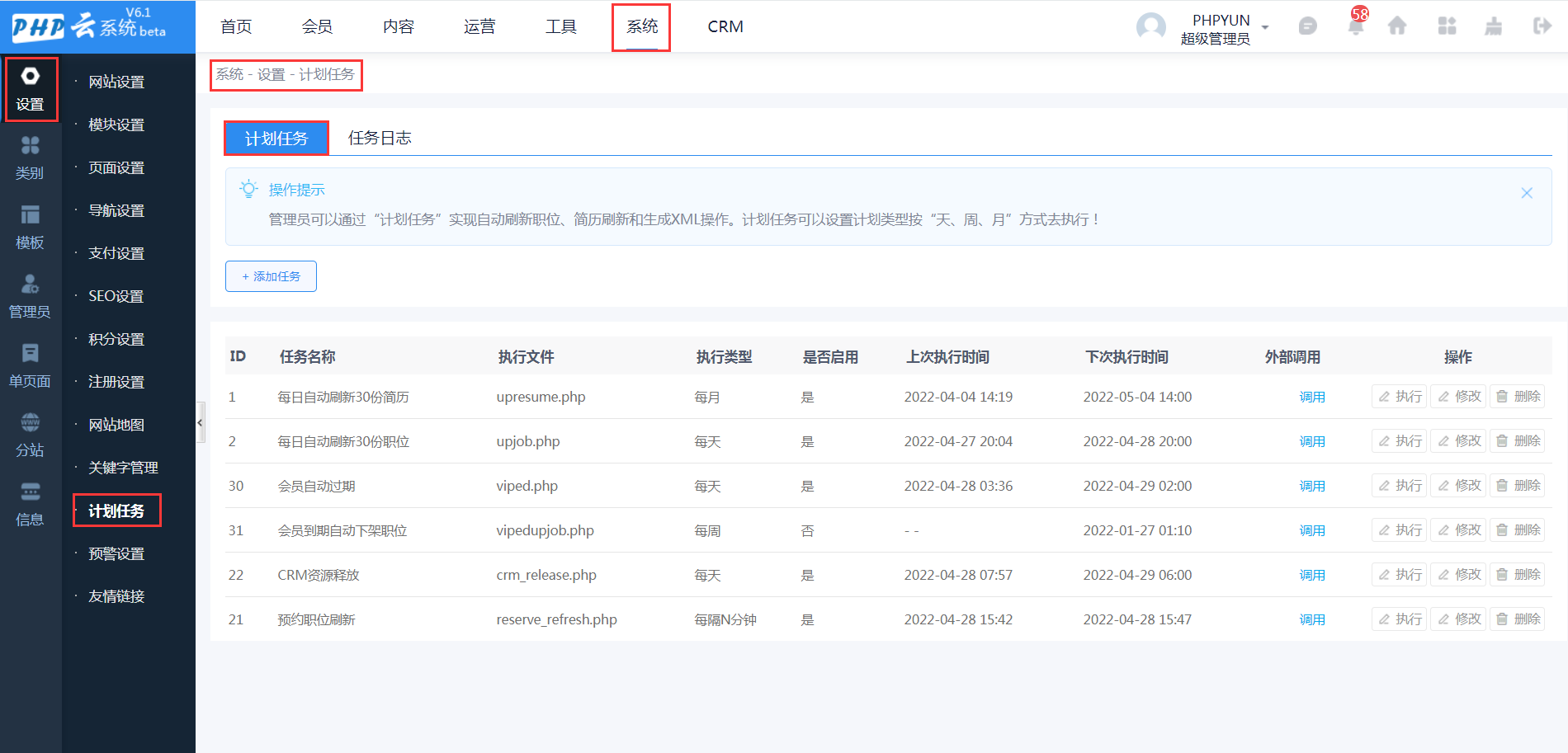Click 执行 for 会员到期自动下架职位 task
This screenshot has width=1568, height=753.
(1400, 530)
